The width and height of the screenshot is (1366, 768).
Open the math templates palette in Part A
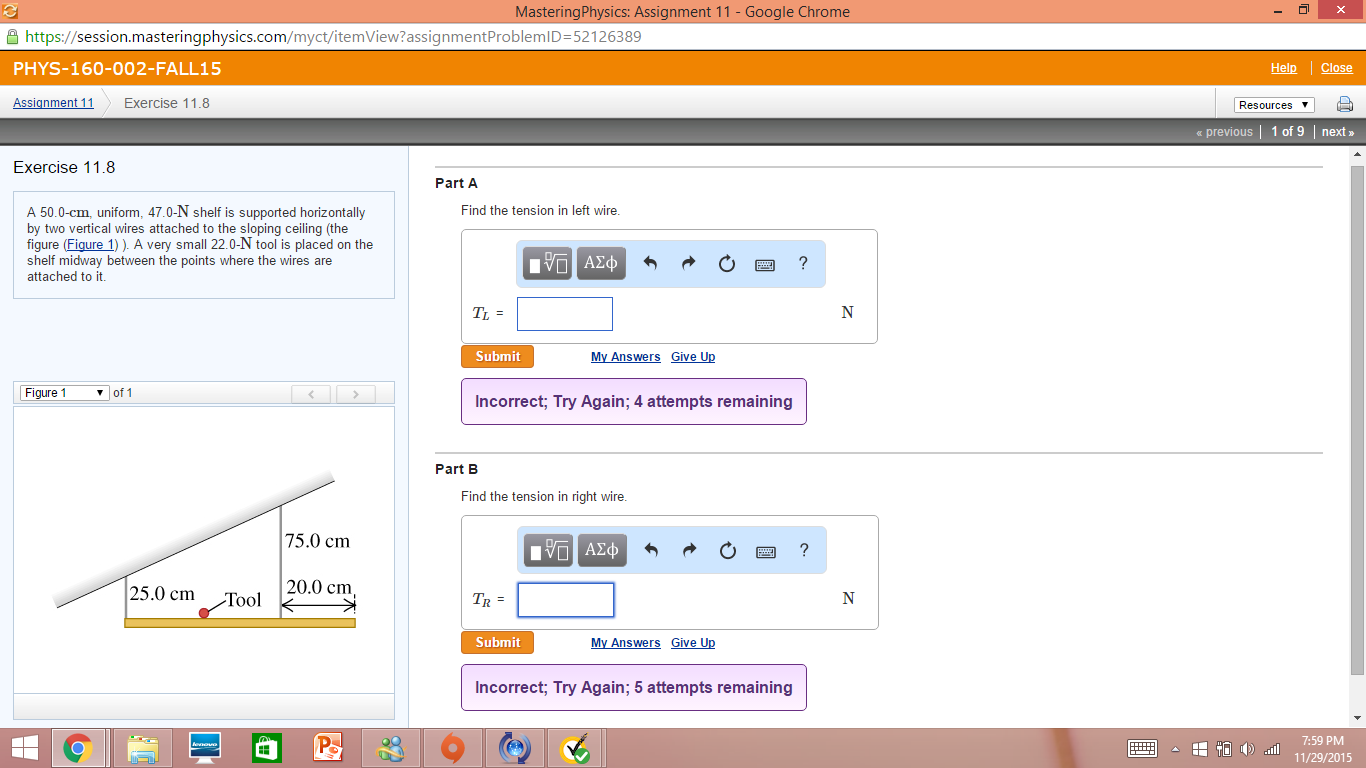point(546,263)
